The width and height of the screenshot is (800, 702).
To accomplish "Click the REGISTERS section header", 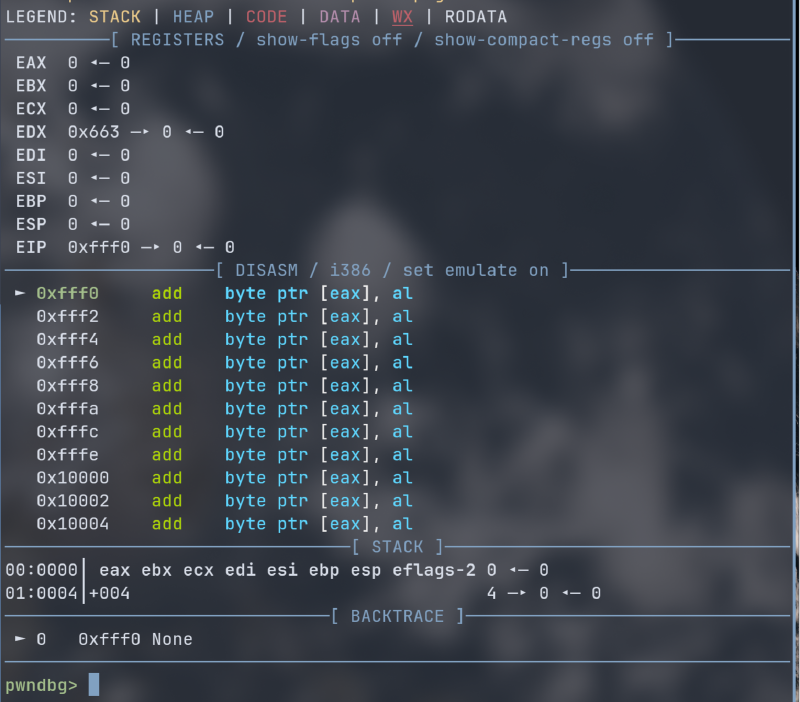I will [392, 40].
